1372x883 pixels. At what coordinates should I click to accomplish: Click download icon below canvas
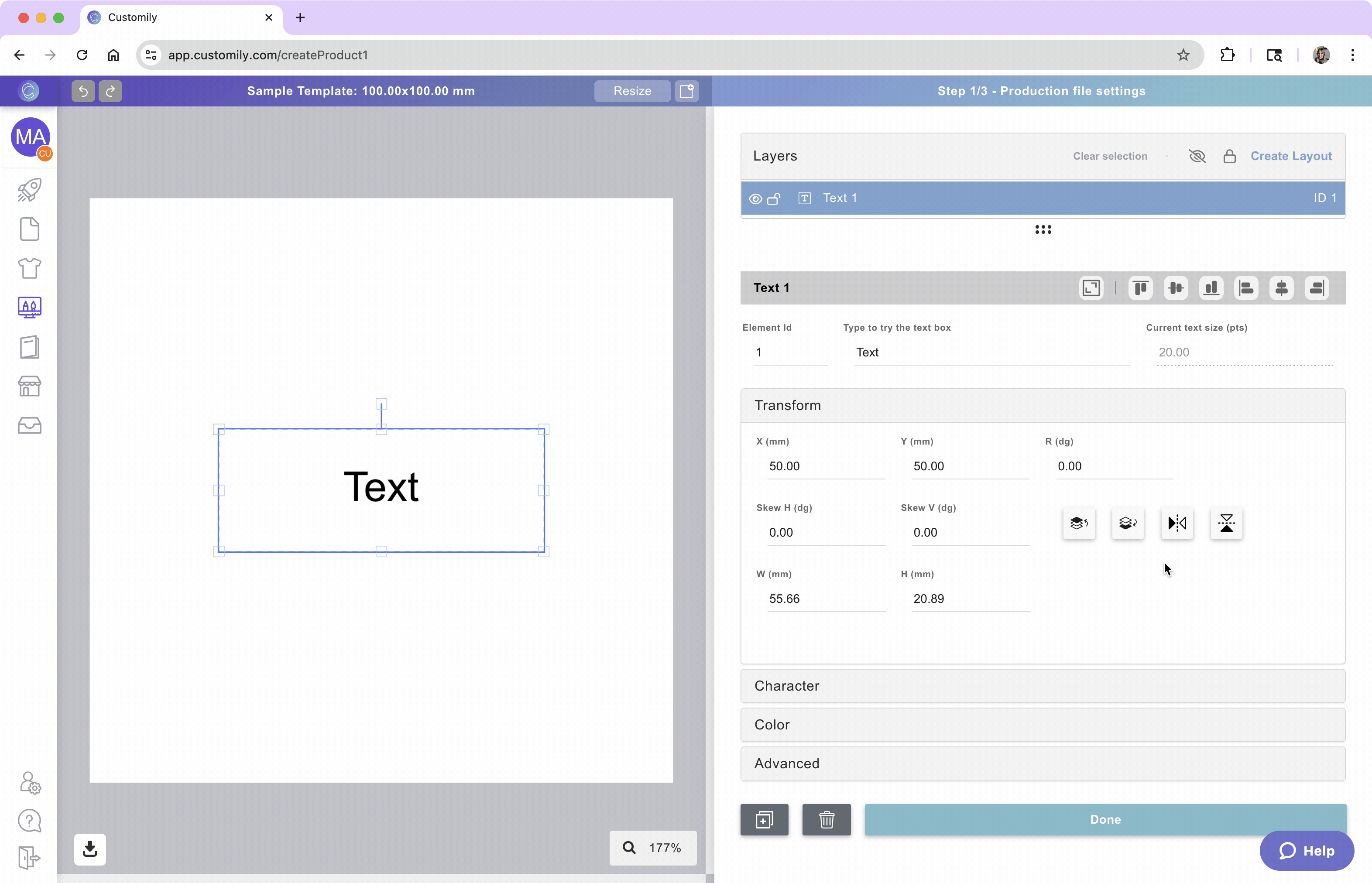[90, 849]
